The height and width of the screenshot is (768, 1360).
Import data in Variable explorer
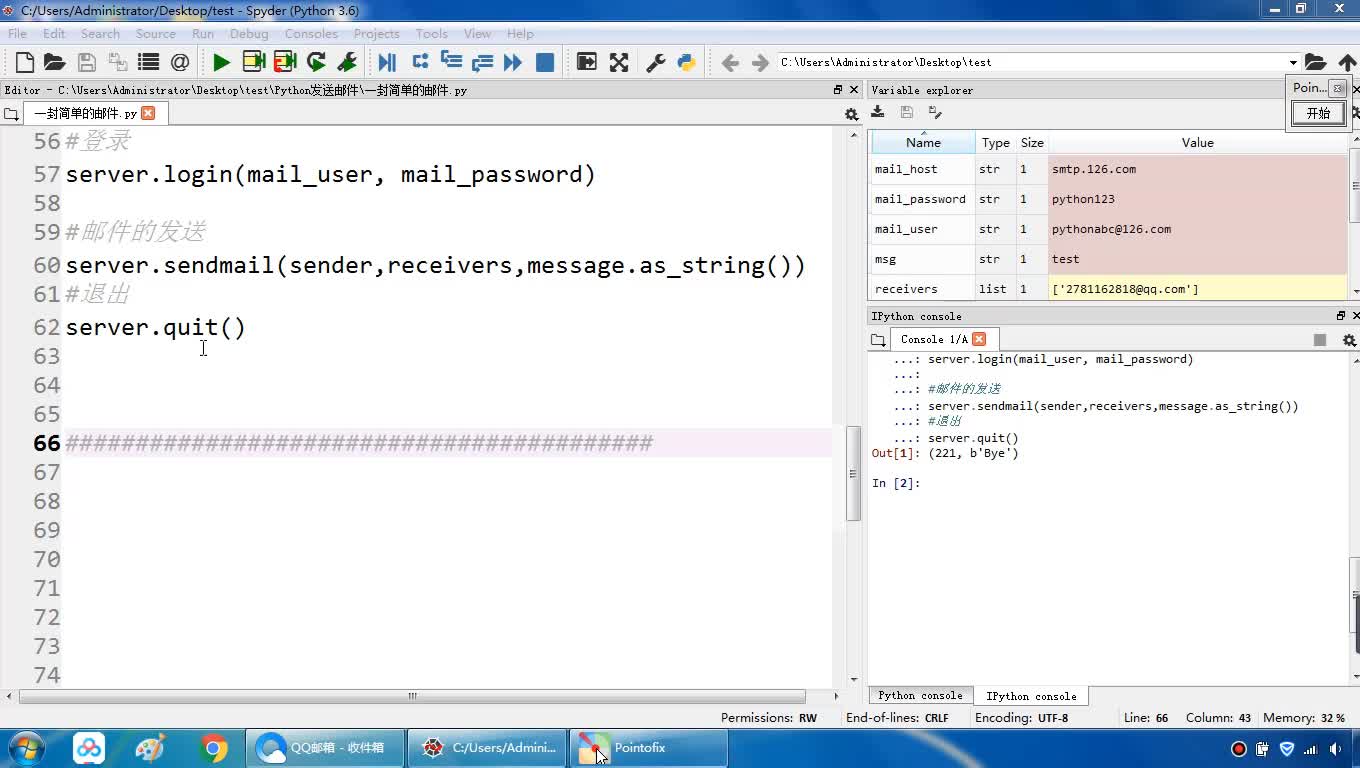(878, 113)
